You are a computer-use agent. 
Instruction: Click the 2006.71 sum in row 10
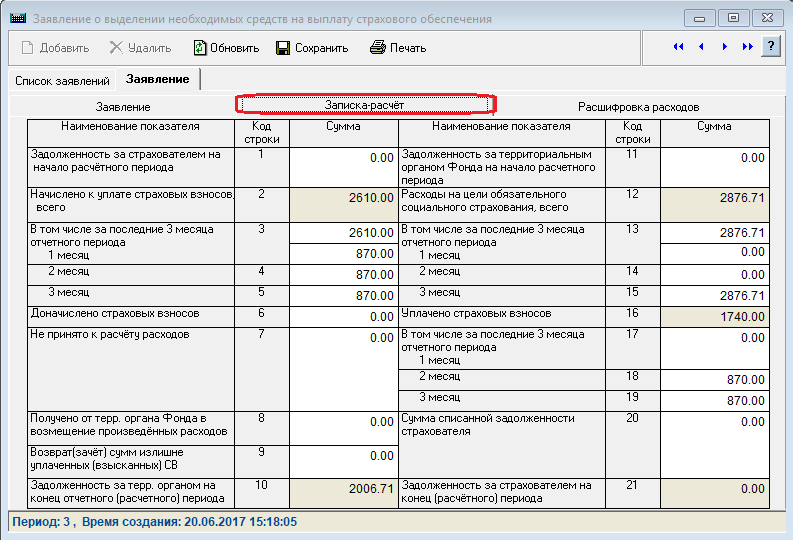point(344,493)
